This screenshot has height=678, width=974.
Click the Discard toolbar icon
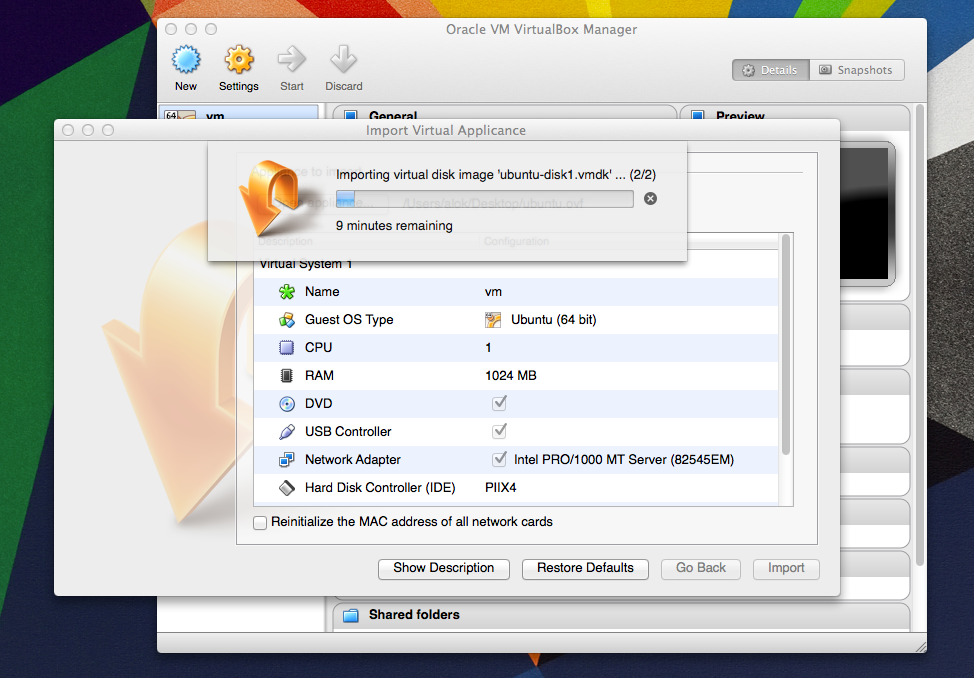(344, 61)
